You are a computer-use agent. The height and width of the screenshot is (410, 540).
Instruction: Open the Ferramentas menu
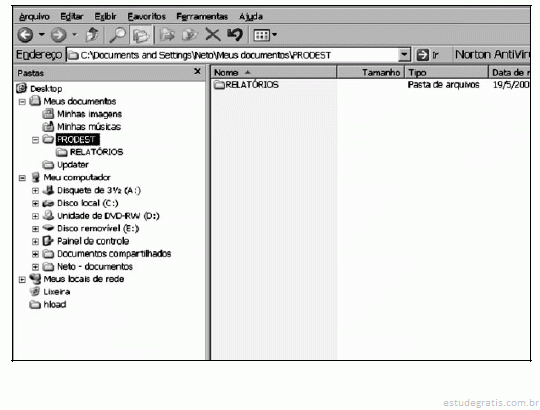[x=202, y=17]
